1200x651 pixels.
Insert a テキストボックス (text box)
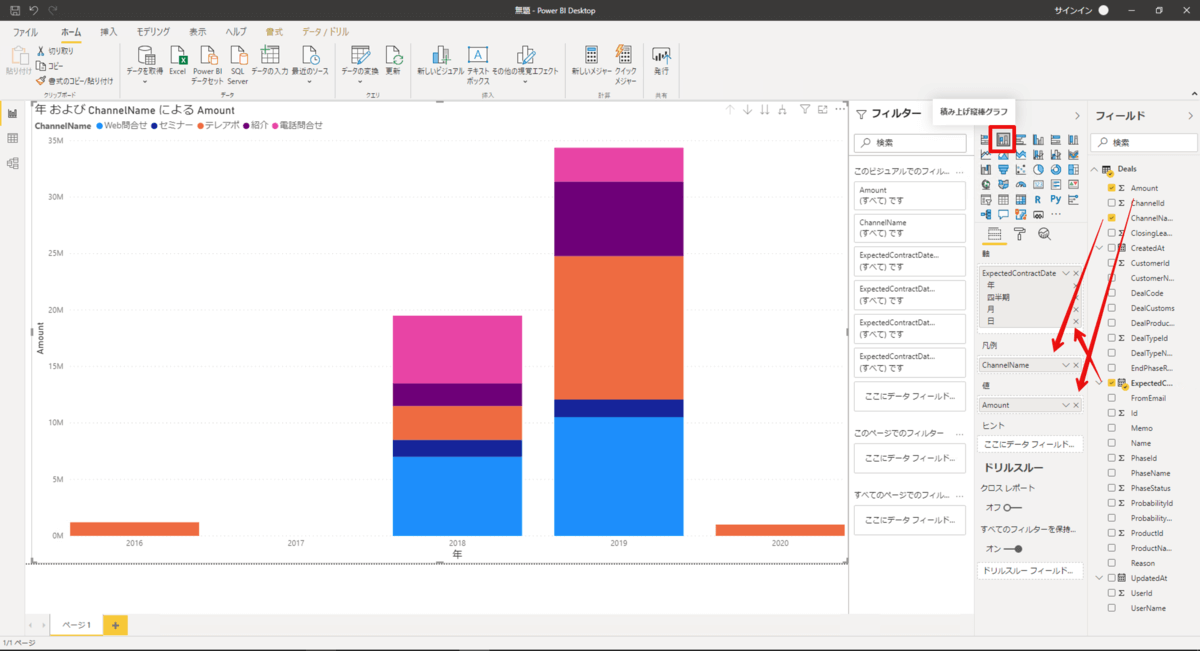click(x=478, y=59)
